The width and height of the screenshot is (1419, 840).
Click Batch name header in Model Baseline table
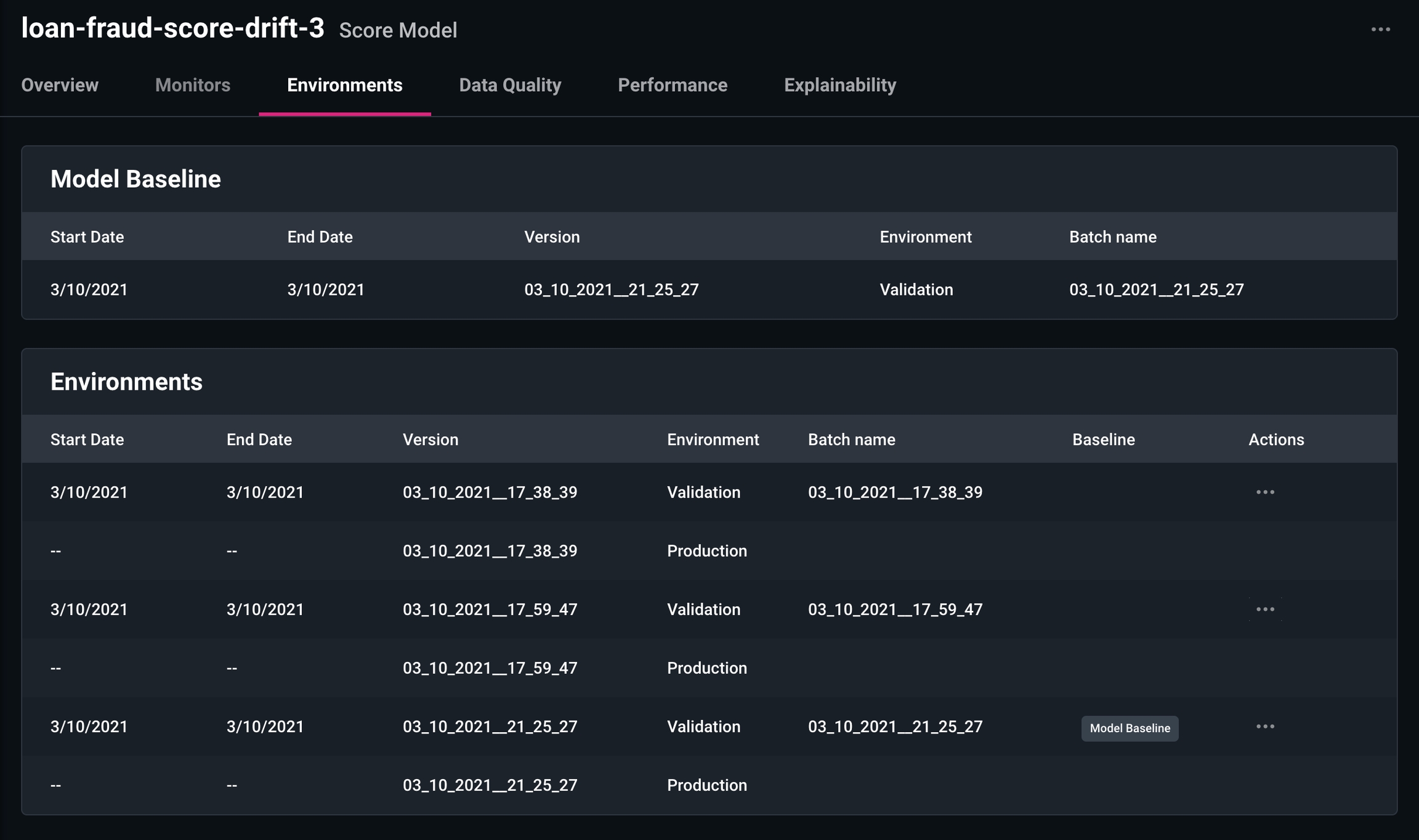click(1112, 237)
